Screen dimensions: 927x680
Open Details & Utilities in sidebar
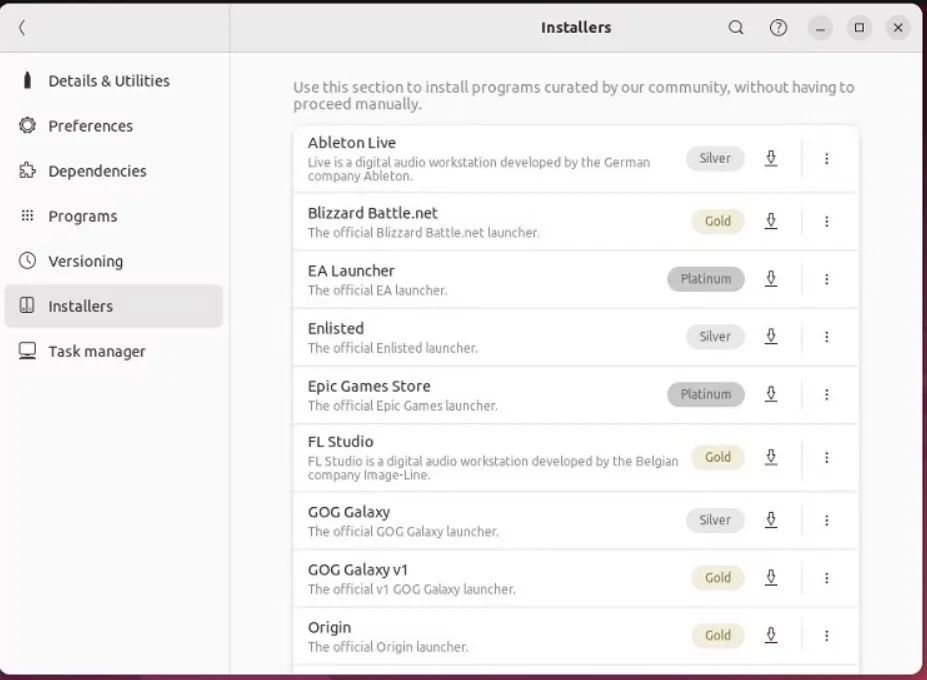tap(108, 81)
